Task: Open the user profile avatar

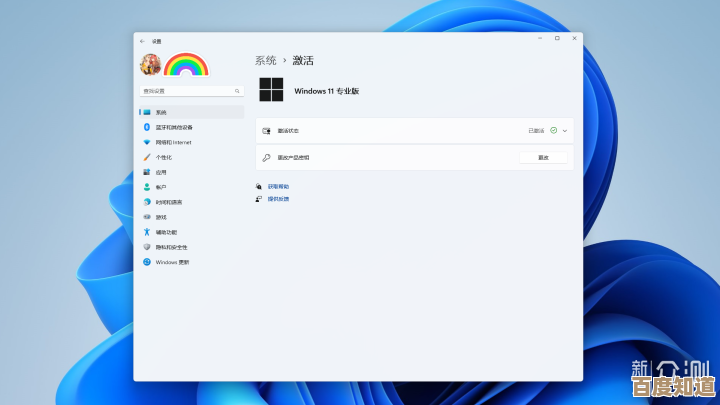Action: [151, 64]
